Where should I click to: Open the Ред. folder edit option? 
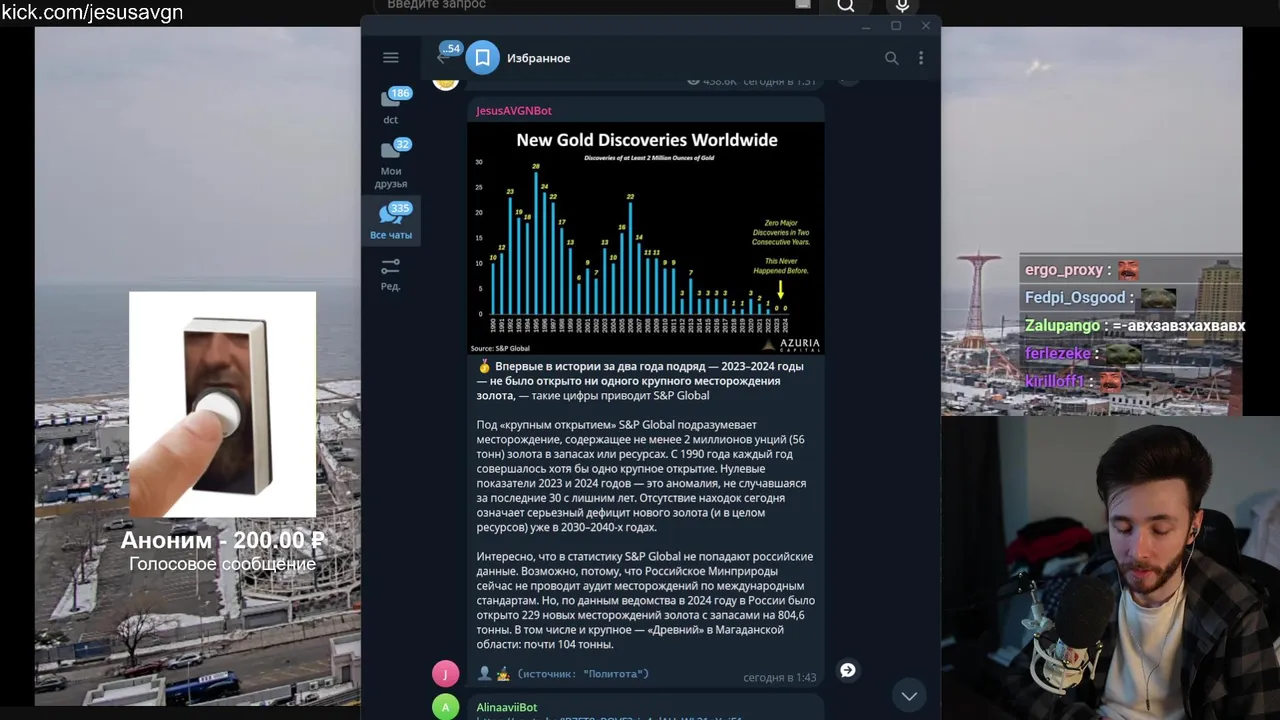point(391,273)
